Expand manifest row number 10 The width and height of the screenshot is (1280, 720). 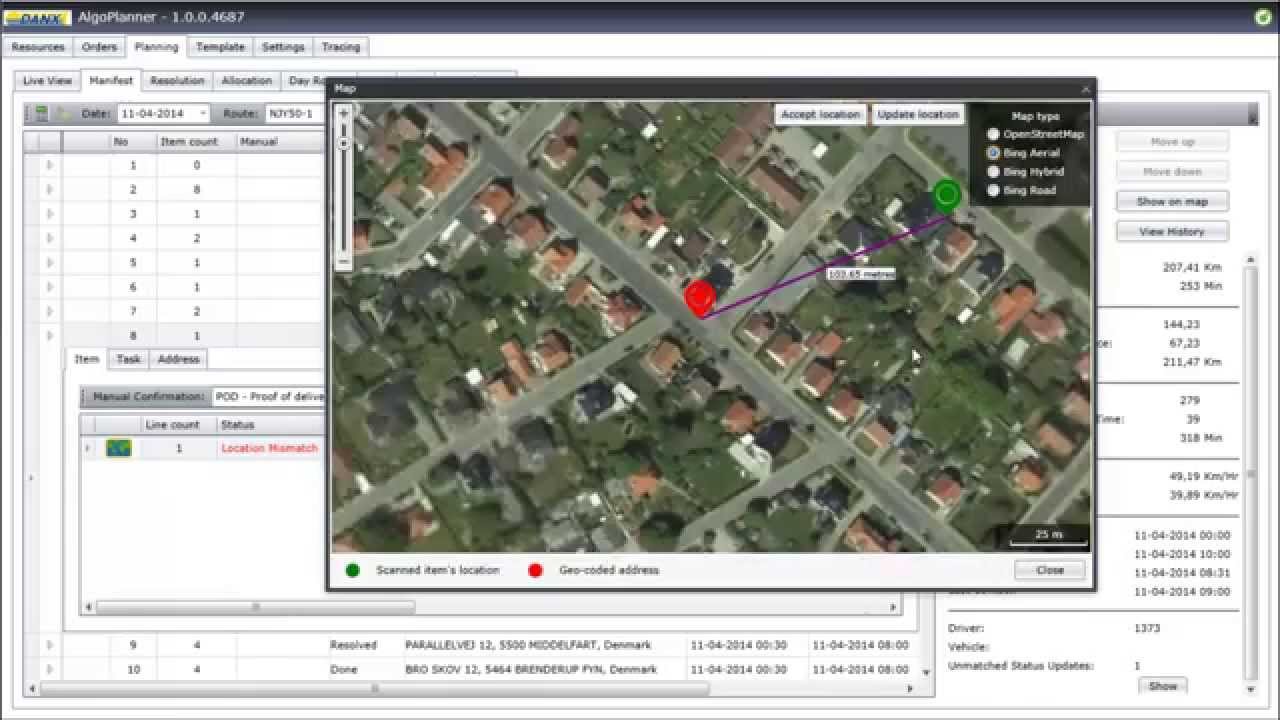(x=49, y=669)
